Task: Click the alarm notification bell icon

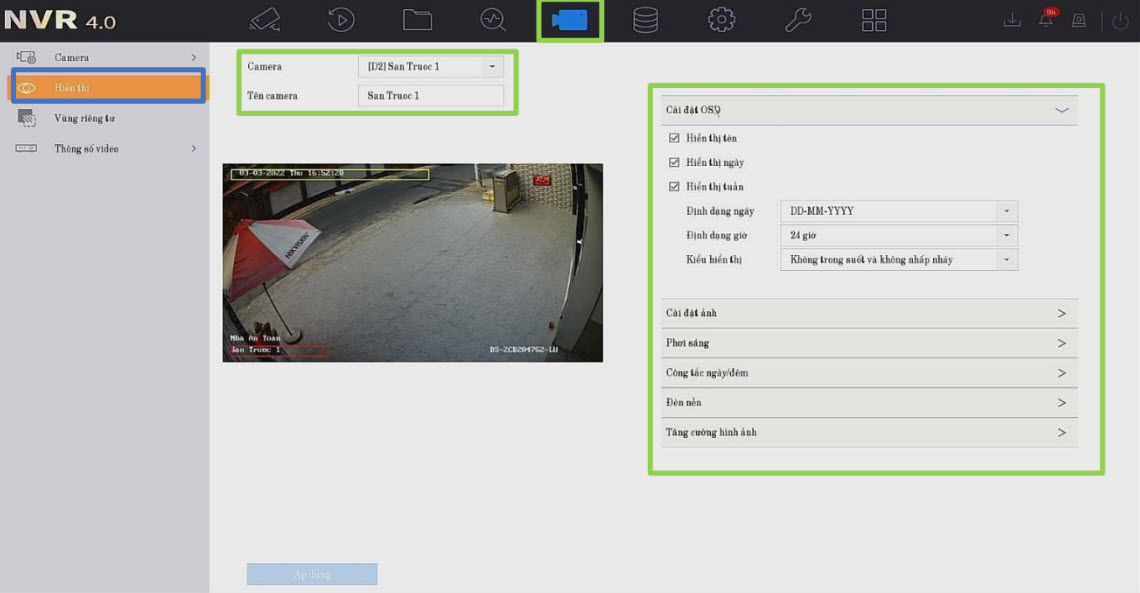Action: pyautogui.click(x=1046, y=20)
